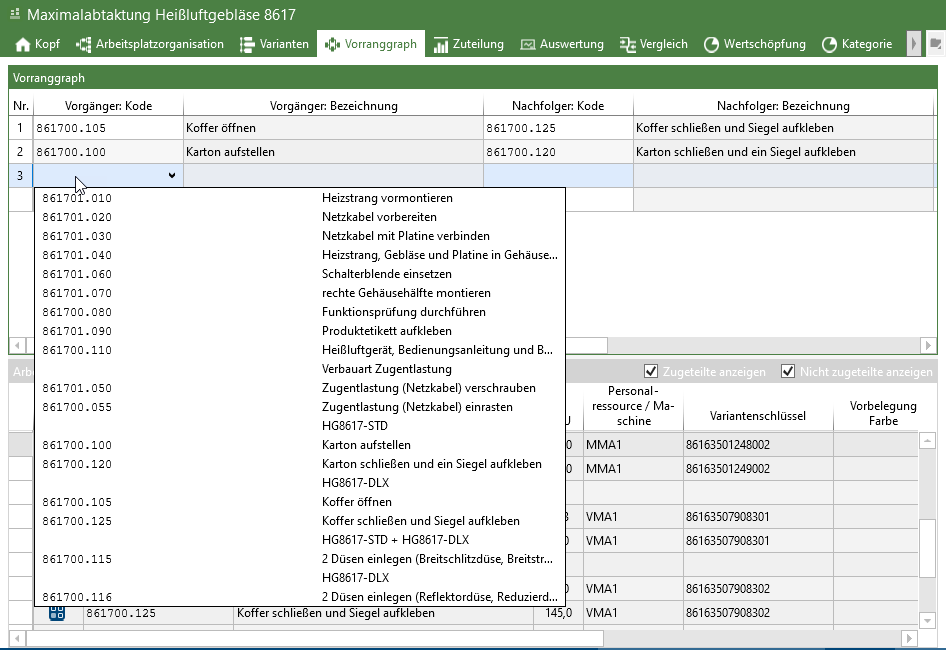The height and width of the screenshot is (650, 946).
Task: Choose 861701.020 Netzkabel vorbereiten option
Action: [x=300, y=217]
